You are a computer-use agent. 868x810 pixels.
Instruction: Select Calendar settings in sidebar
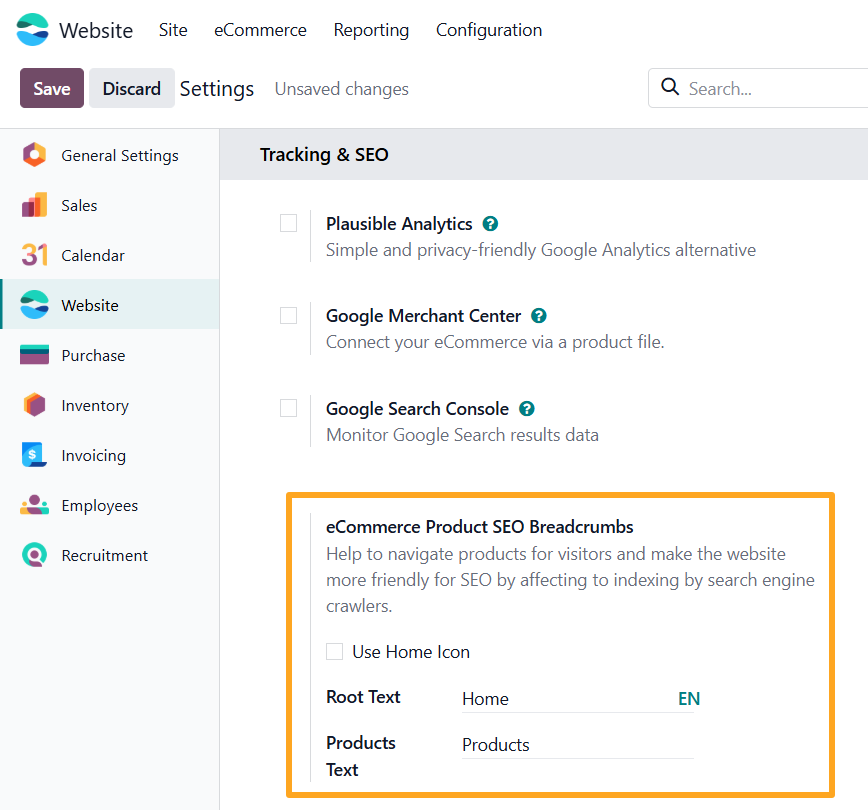(x=111, y=255)
